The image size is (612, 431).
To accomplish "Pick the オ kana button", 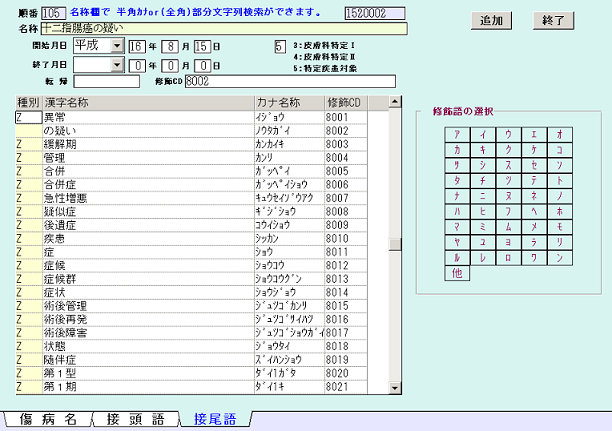I will [561, 135].
